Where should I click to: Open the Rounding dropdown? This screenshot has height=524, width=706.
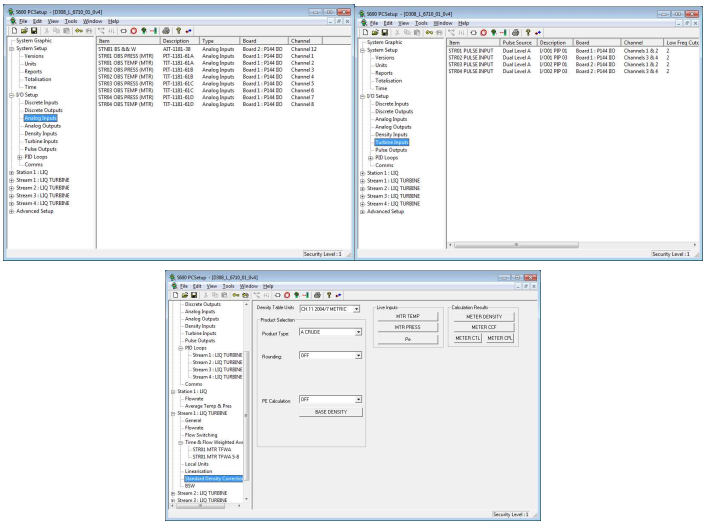click(358, 356)
